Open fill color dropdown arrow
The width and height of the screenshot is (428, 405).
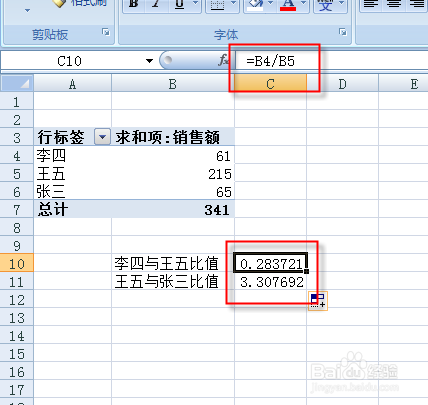click(271, 3)
